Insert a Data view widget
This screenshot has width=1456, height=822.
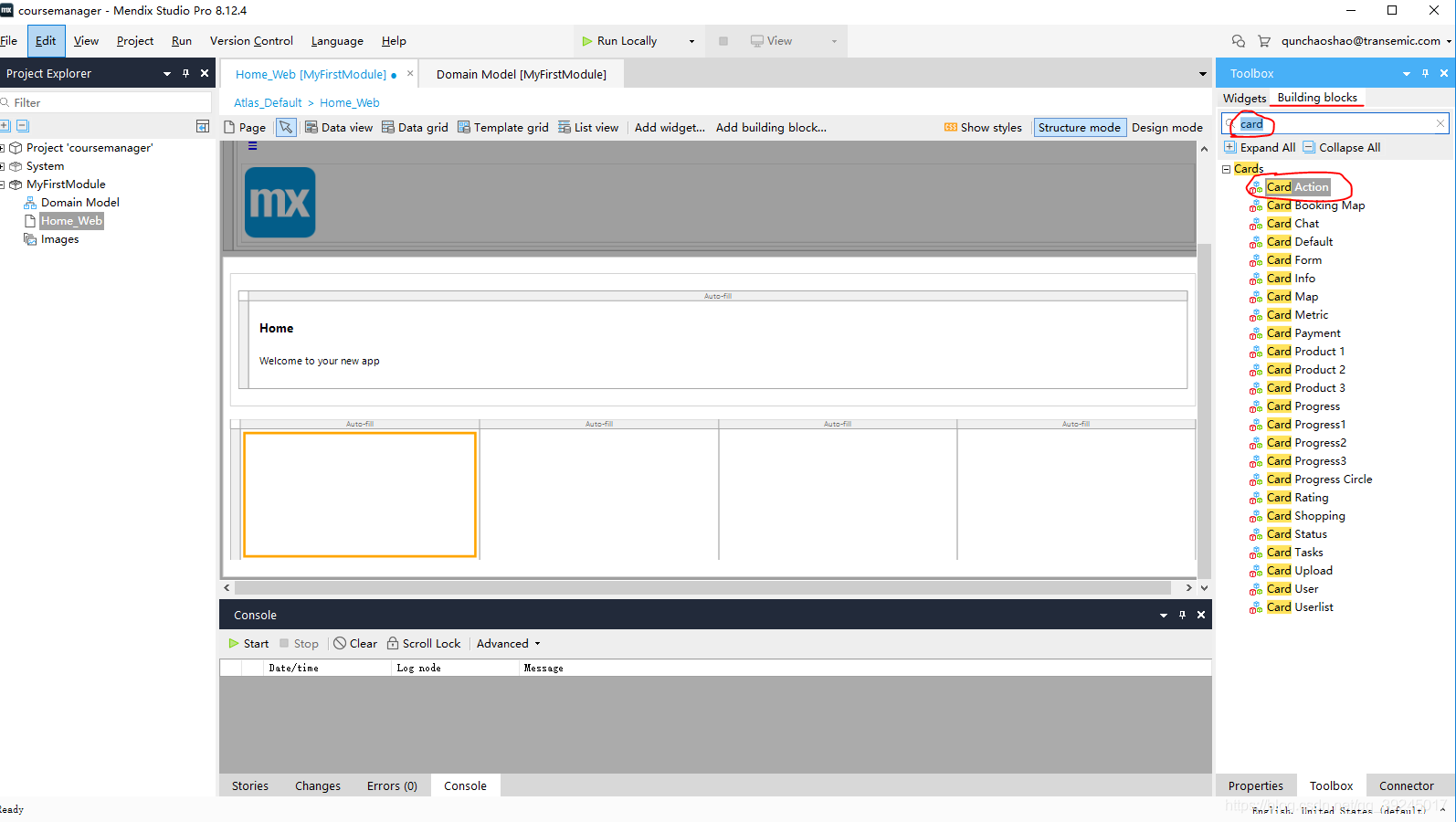[339, 128]
